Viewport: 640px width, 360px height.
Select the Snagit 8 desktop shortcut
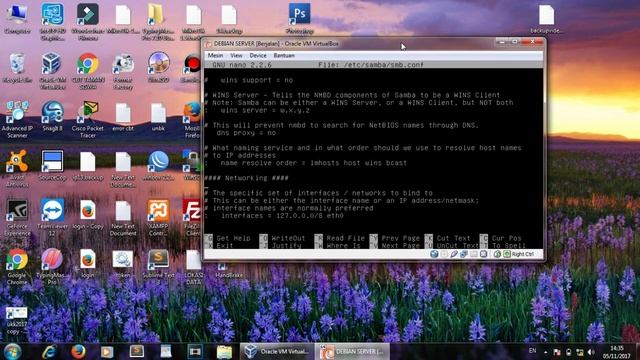(52, 116)
